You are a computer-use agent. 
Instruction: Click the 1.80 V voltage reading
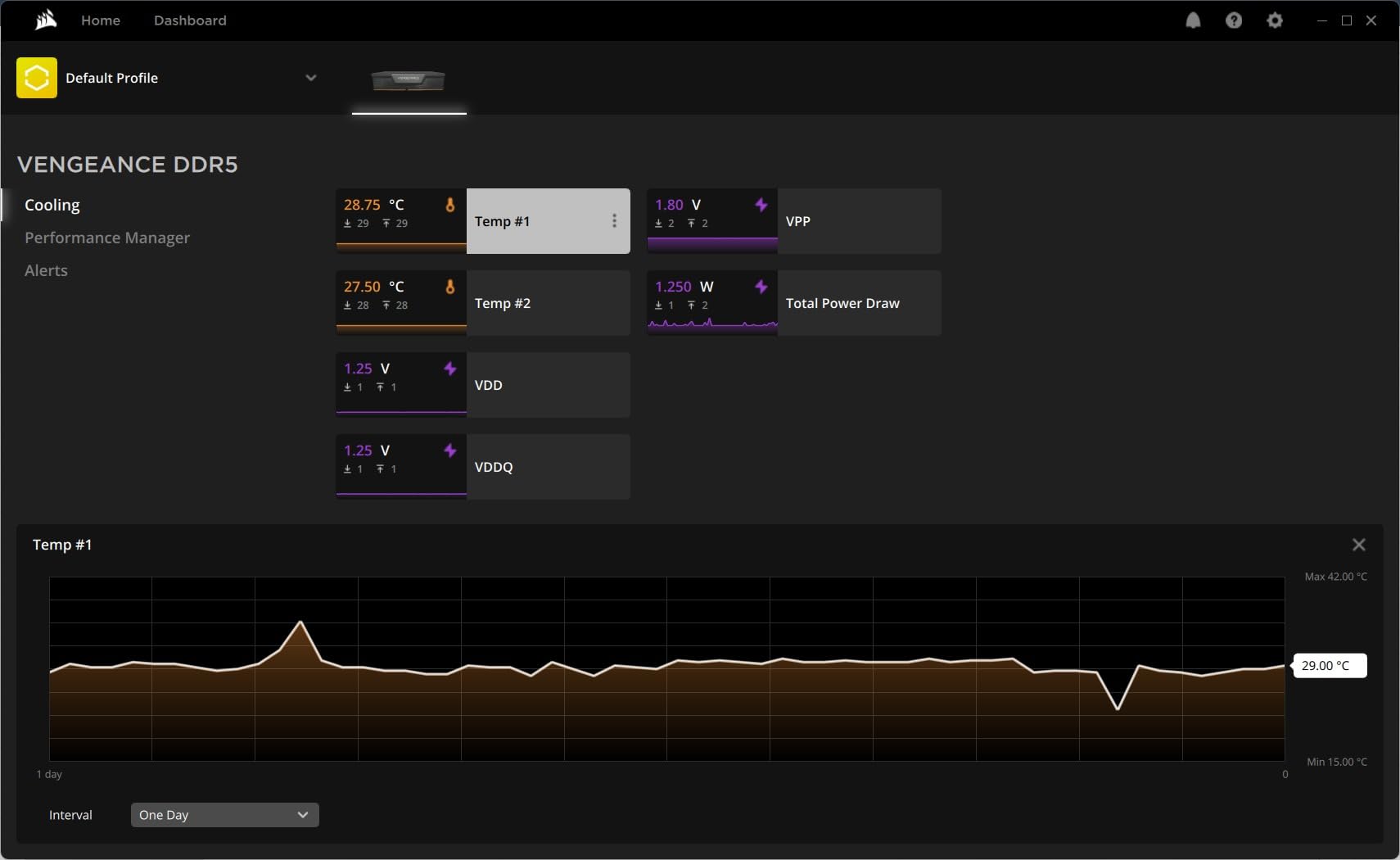678,205
